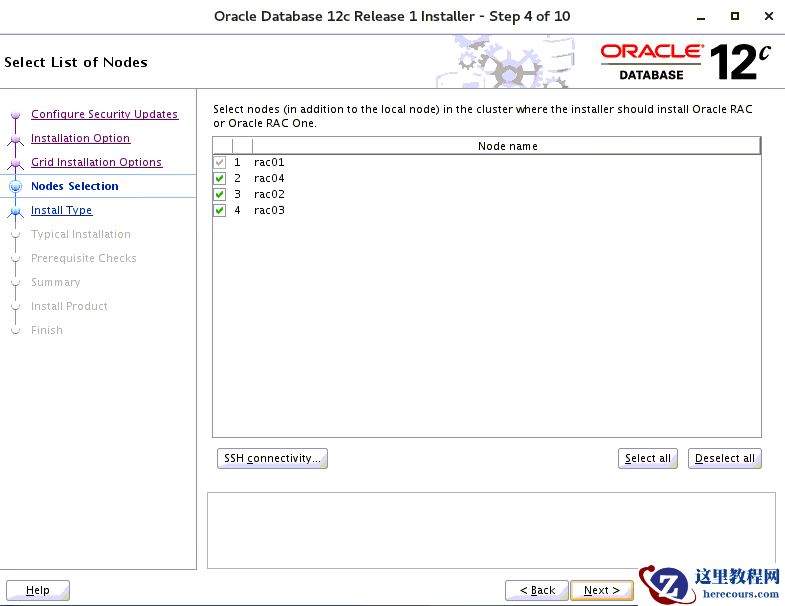Select the Nodes Selection step
The image size is (785, 606).
(x=75, y=186)
